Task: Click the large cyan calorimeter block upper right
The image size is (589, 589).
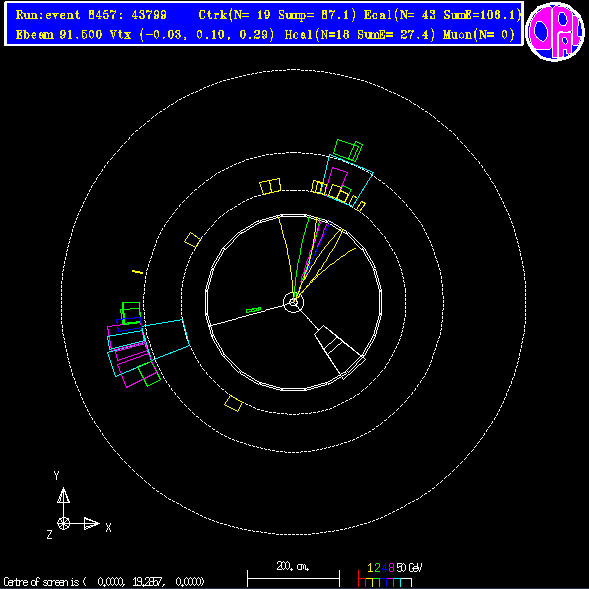Action: (348, 181)
